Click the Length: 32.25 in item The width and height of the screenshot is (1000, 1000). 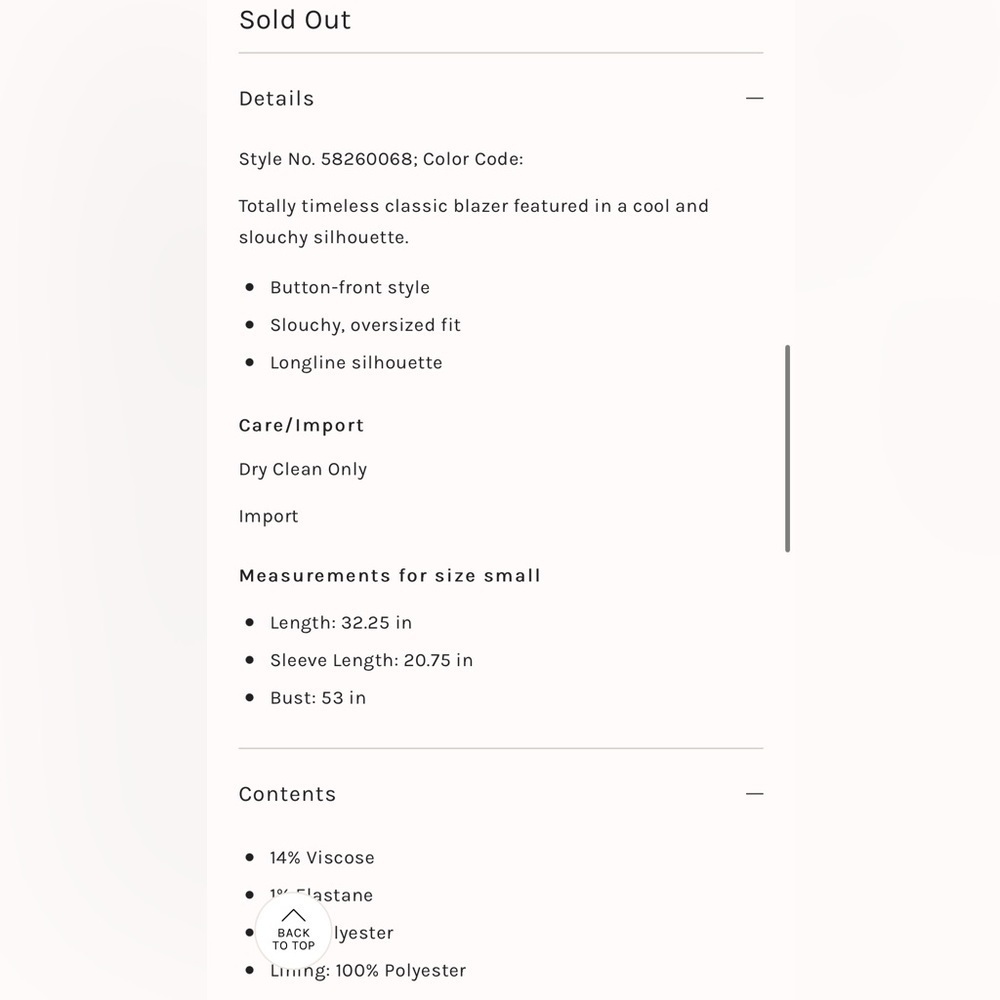coord(341,622)
